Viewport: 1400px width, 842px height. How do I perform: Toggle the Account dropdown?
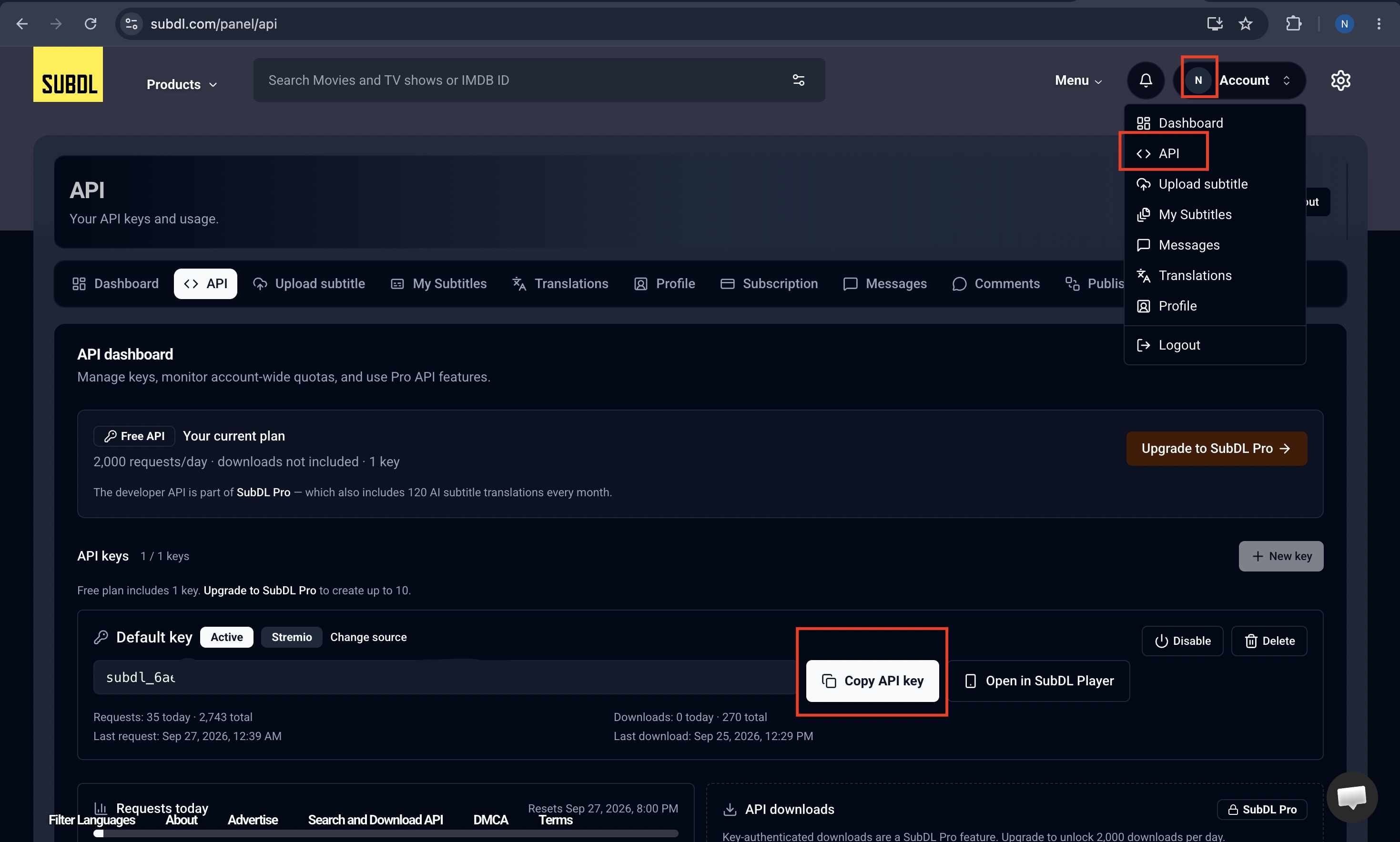pos(1240,80)
